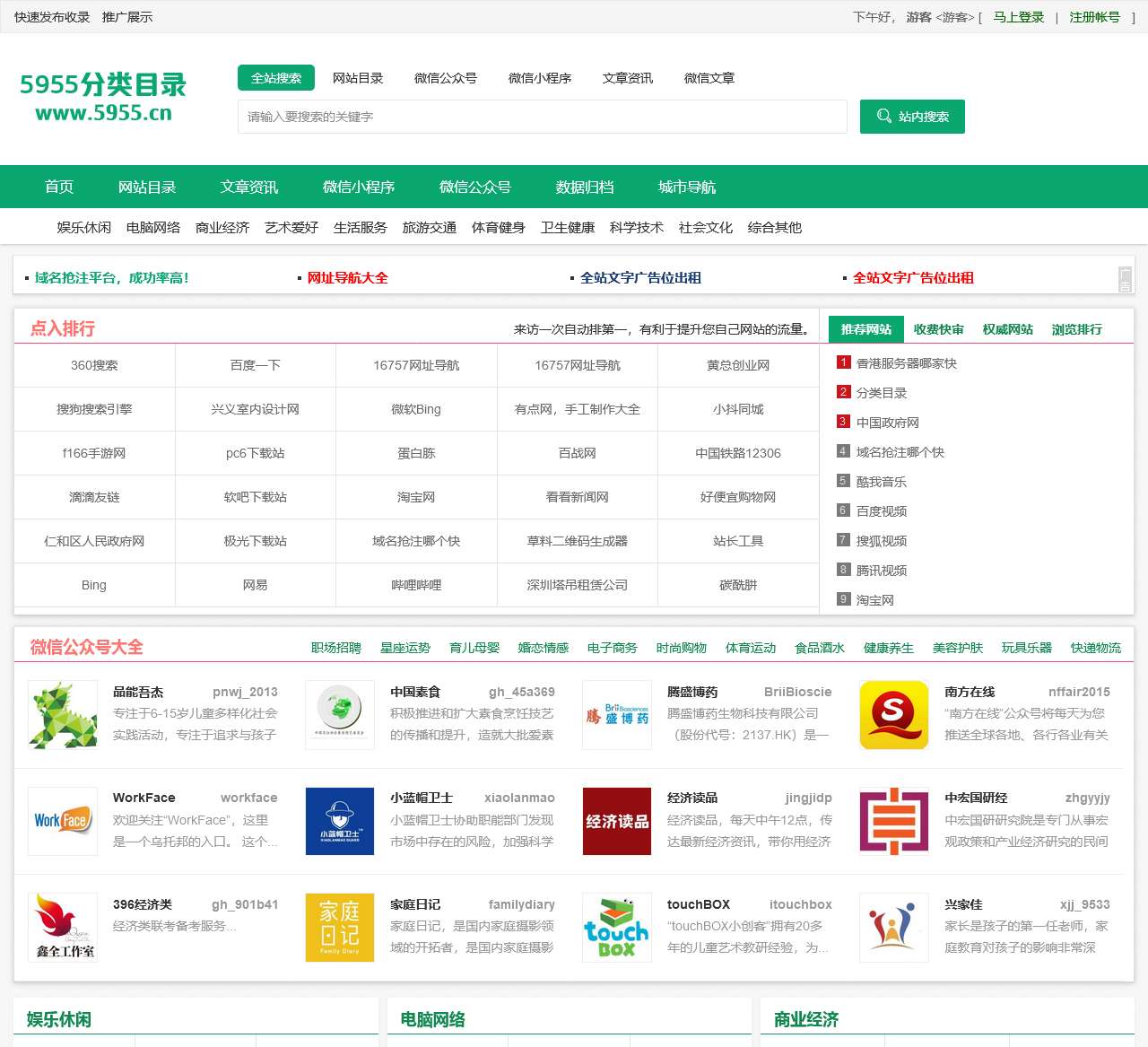Go to 首页 in green navigation bar
The height and width of the screenshot is (1047, 1148).
tap(59, 187)
